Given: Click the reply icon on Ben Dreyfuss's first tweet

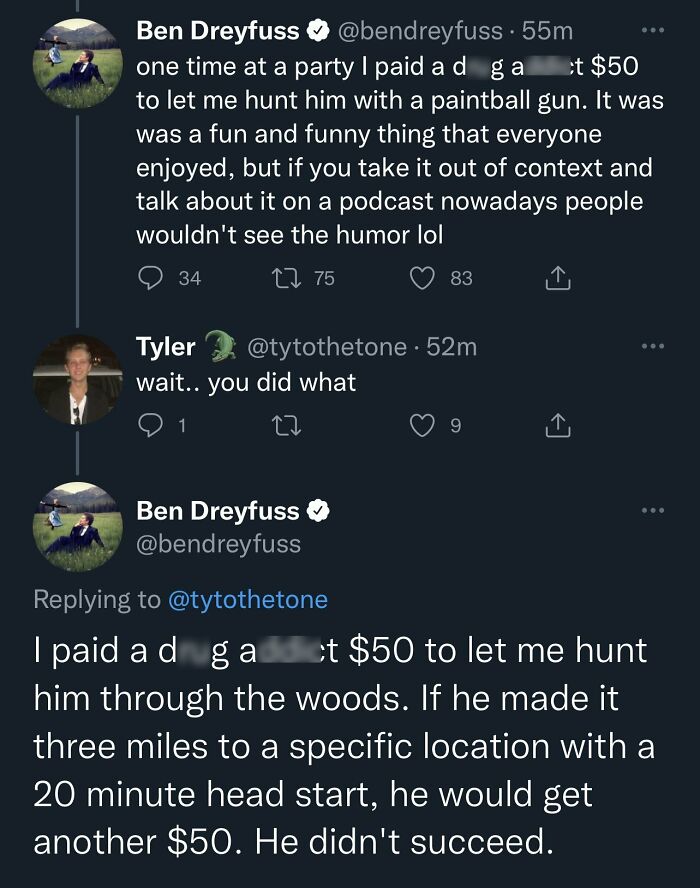Looking at the screenshot, I should (151, 278).
